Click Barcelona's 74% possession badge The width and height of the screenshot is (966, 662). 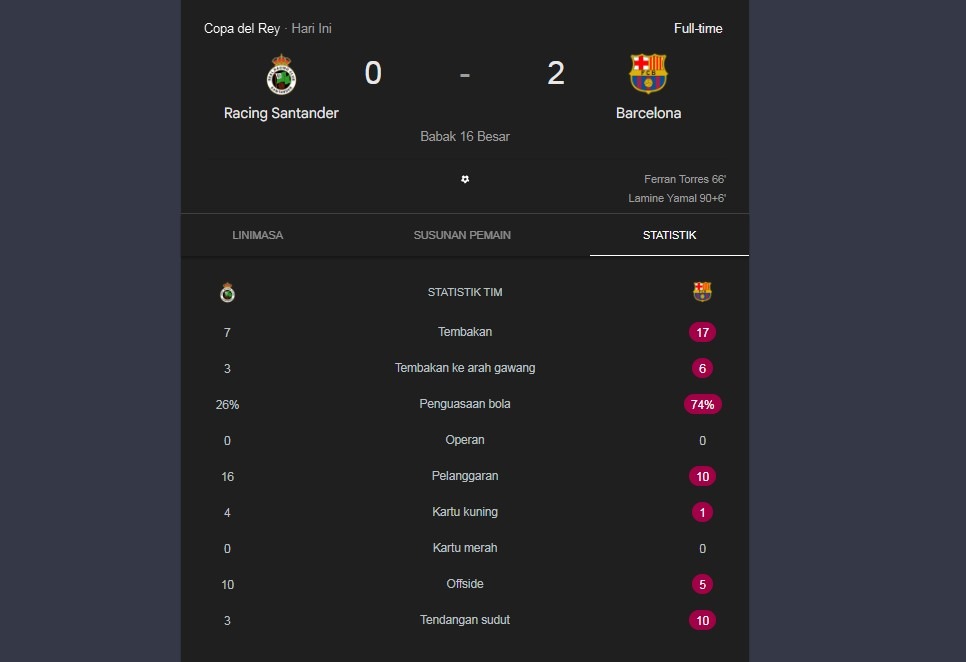pos(702,404)
